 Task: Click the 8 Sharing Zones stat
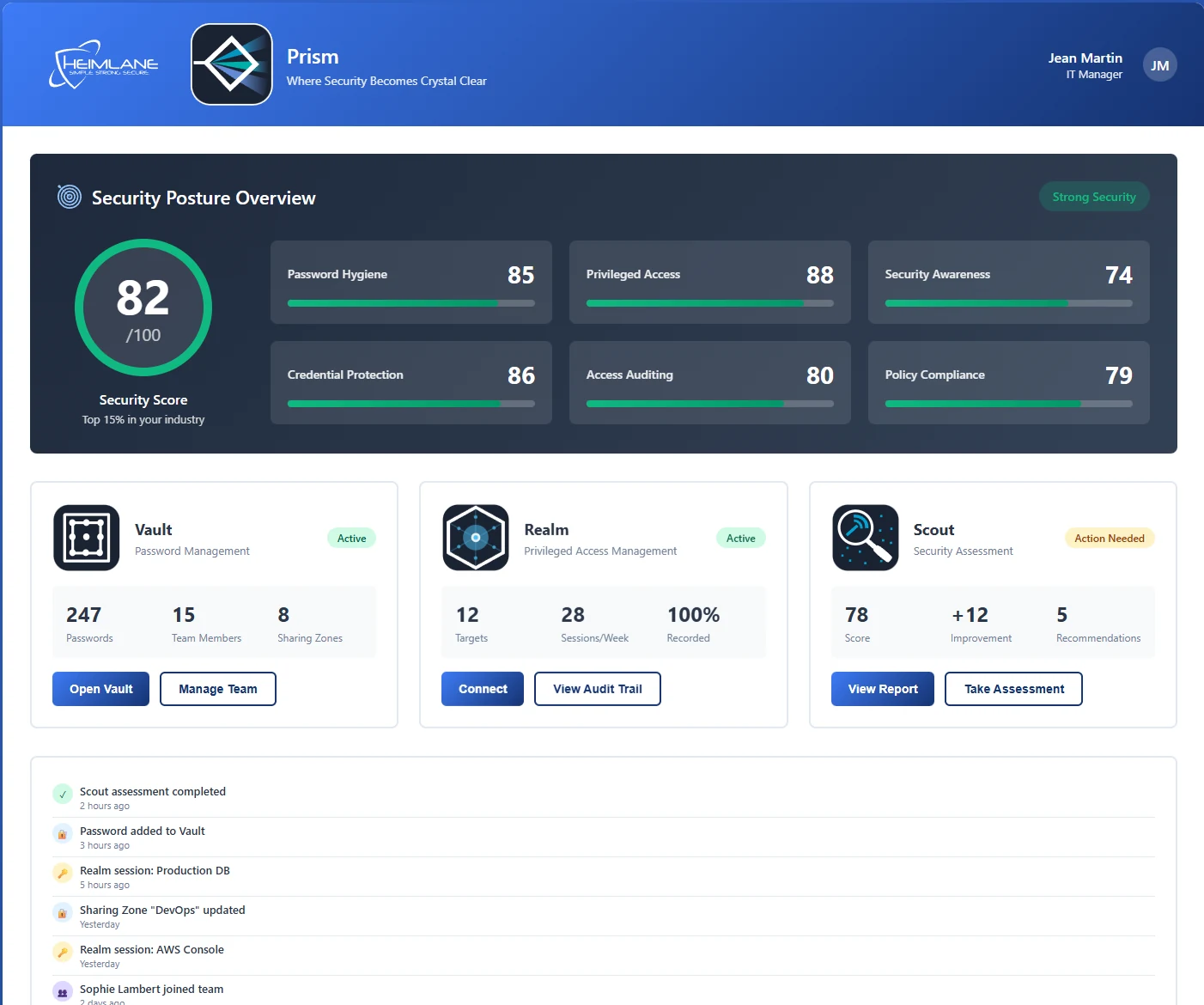[310, 624]
